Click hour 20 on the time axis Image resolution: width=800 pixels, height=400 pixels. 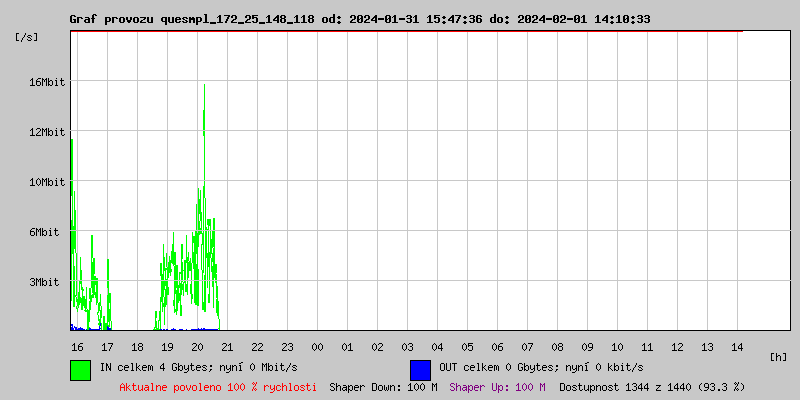[x=197, y=347]
